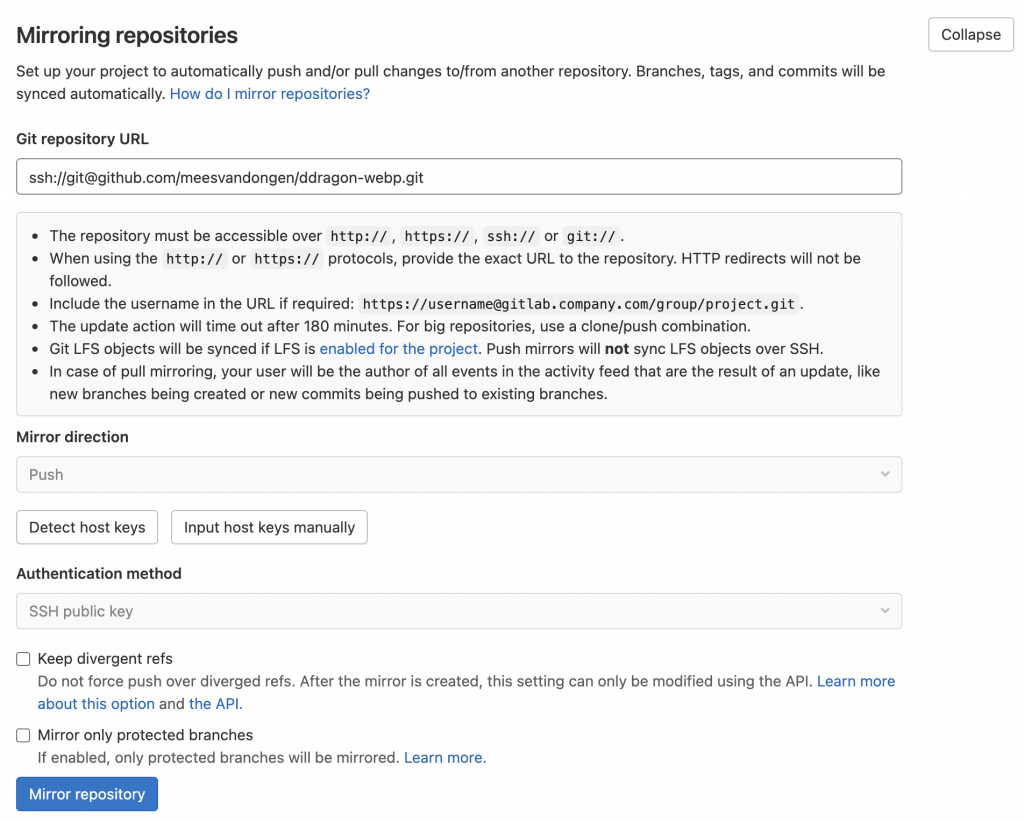Select the Push mirror direction selector
This screenshot has height=822, width=1024.
459,474
